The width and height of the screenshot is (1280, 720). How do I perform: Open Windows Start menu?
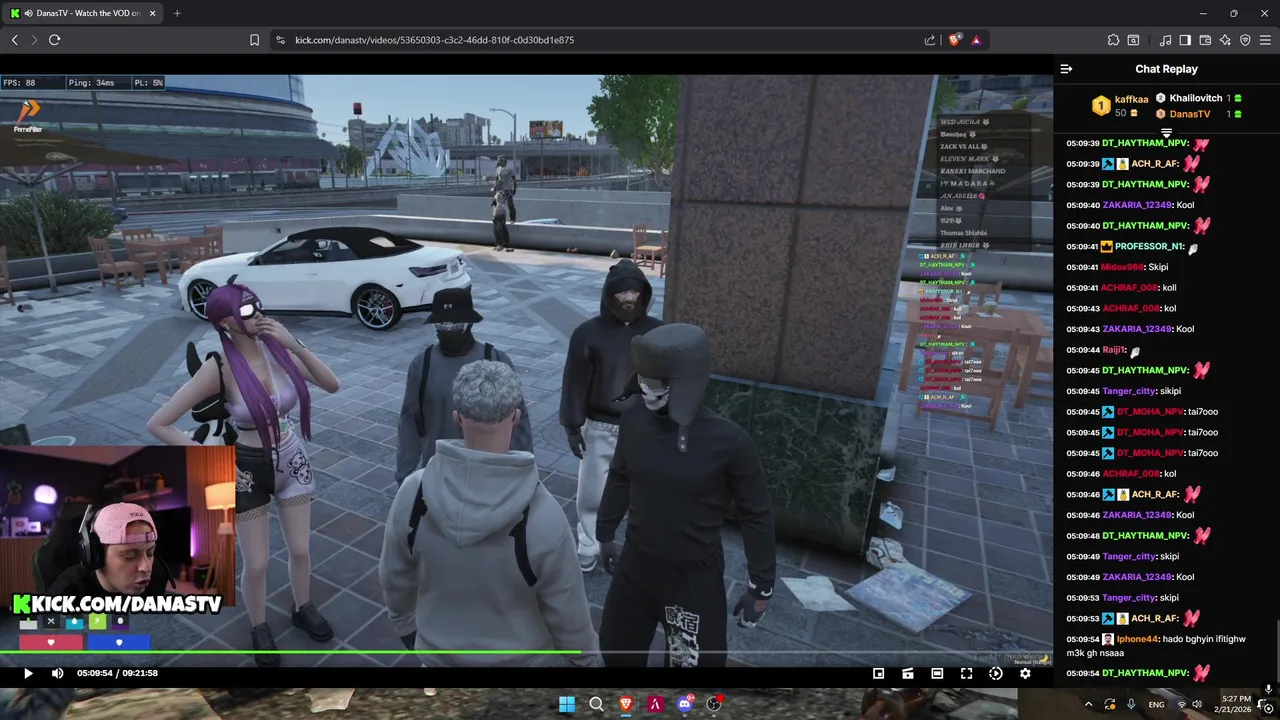pyautogui.click(x=567, y=704)
